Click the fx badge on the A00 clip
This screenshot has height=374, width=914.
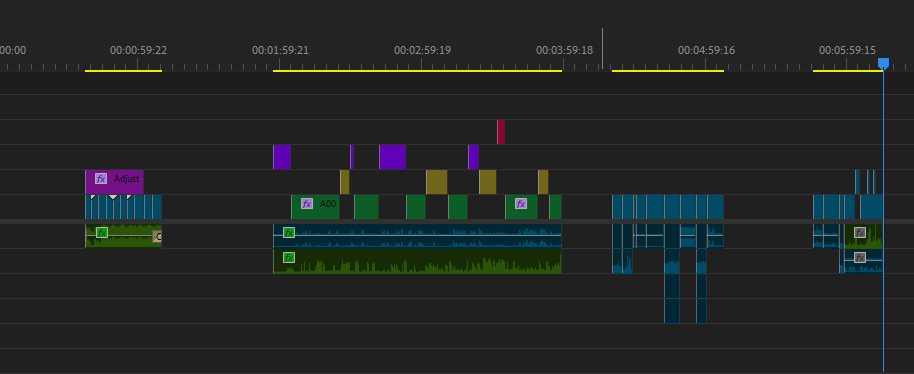tap(307, 203)
